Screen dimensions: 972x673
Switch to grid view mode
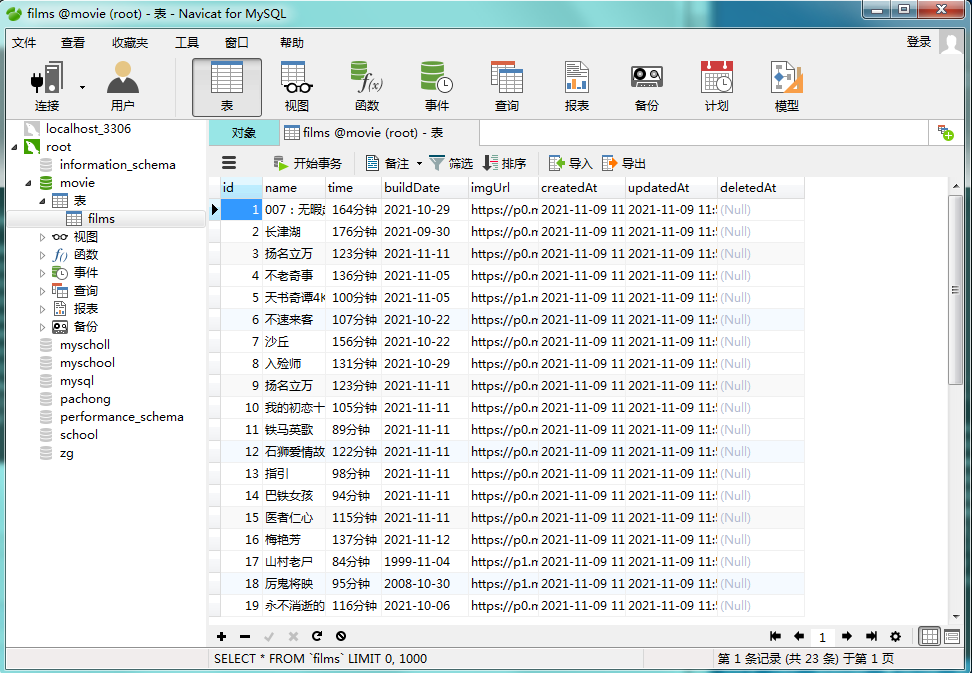[x=929, y=636]
